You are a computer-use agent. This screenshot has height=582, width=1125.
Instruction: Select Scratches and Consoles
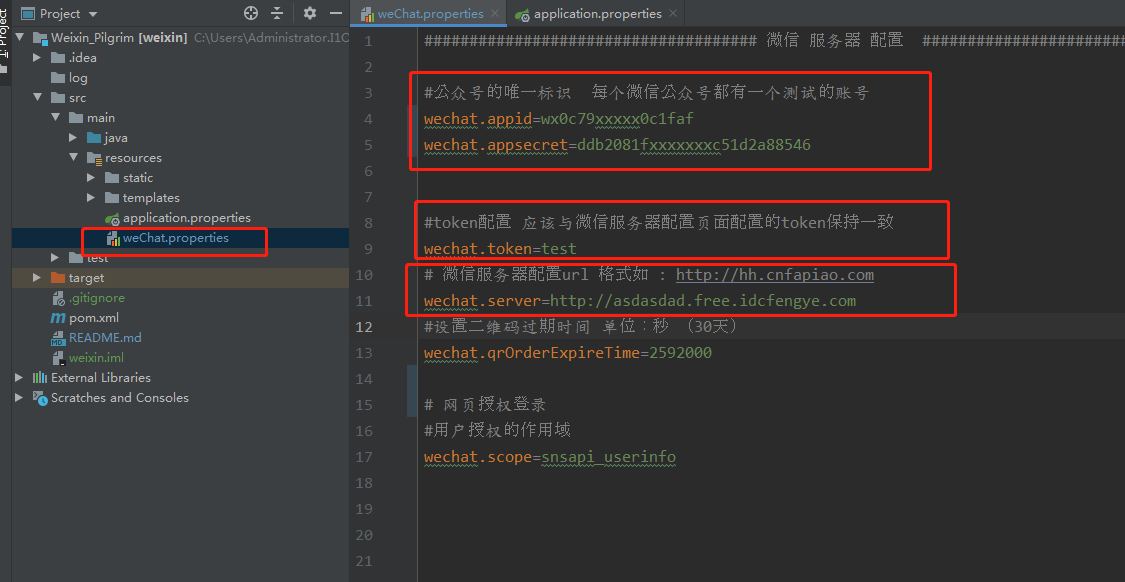(112, 397)
